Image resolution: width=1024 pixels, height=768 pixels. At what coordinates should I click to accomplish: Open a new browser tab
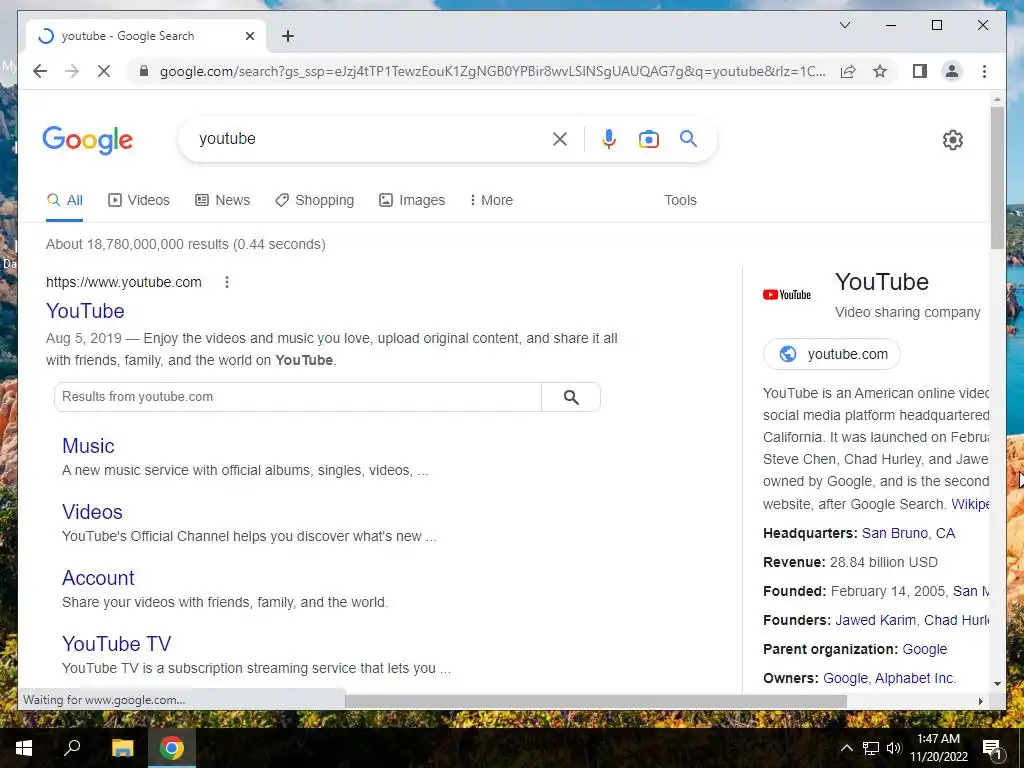pos(288,36)
